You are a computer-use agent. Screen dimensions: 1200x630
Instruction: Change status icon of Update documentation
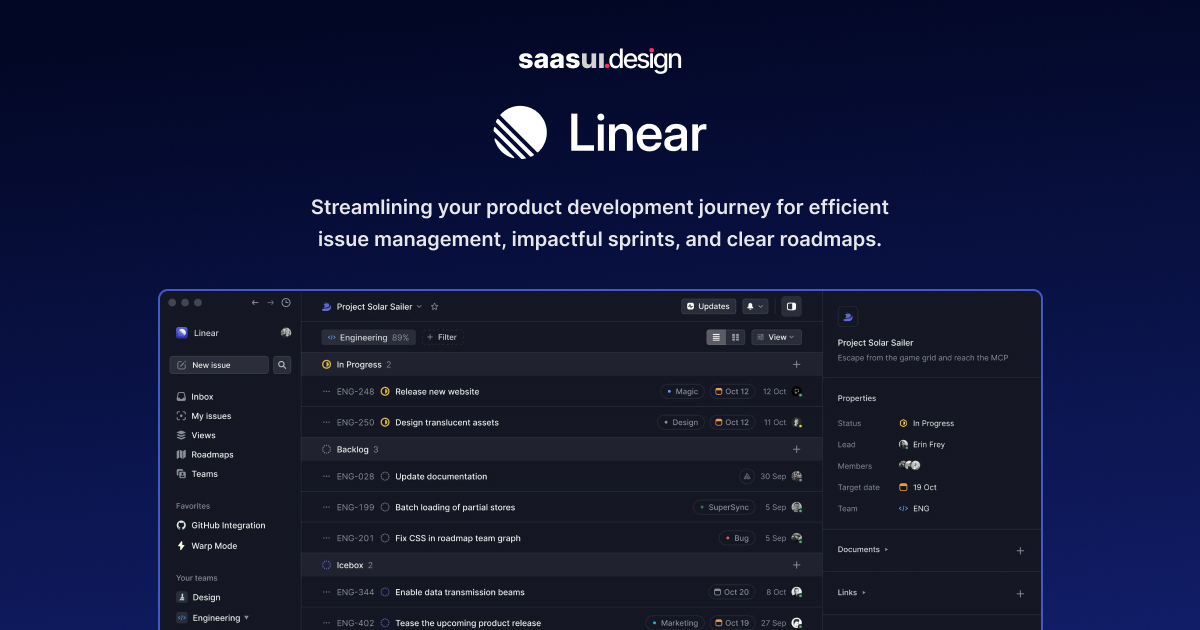coord(385,477)
